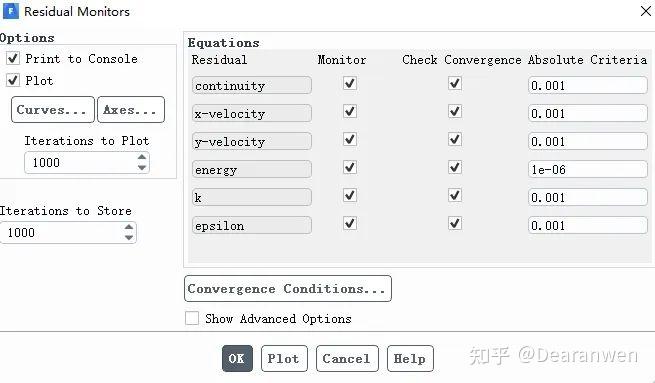Toggle Monitor checkbox for epsilon
The height and width of the screenshot is (383, 655).
click(x=350, y=223)
